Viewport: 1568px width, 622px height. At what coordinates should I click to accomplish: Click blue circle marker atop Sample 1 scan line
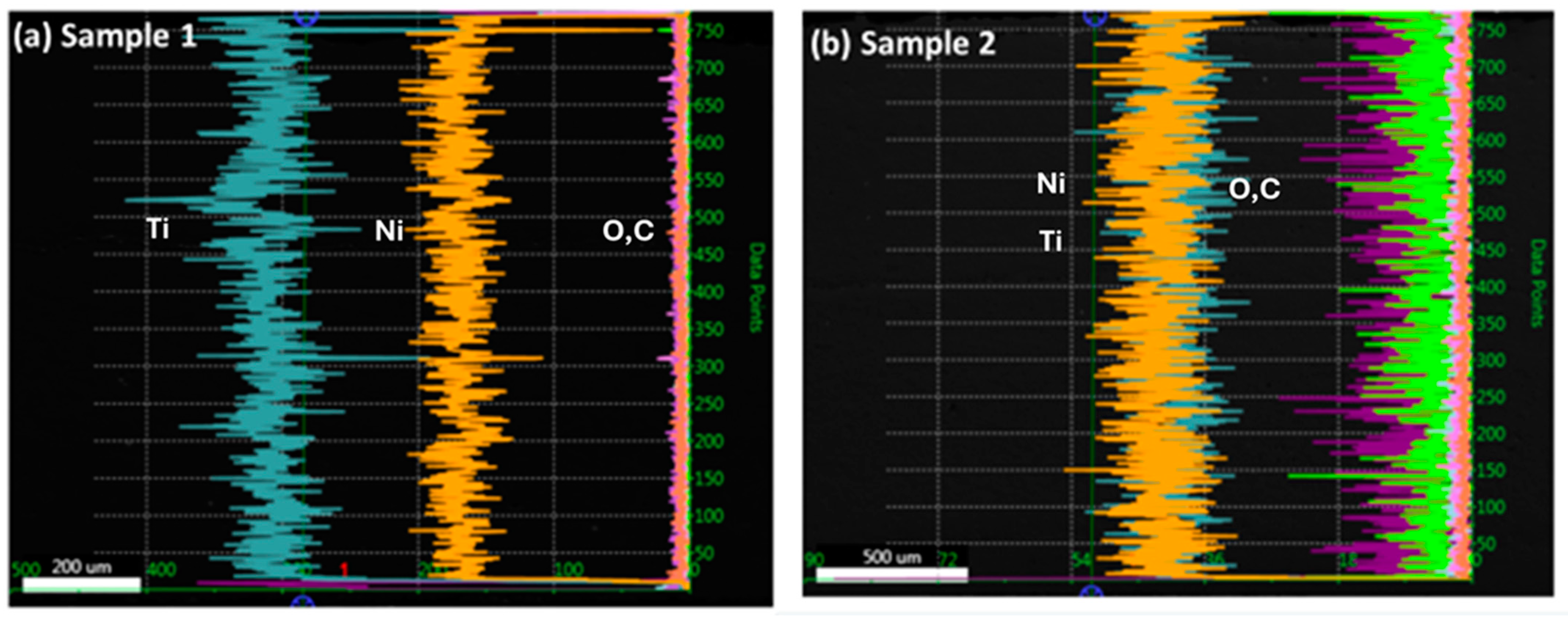pyautogui.click(x=306, y=17)
